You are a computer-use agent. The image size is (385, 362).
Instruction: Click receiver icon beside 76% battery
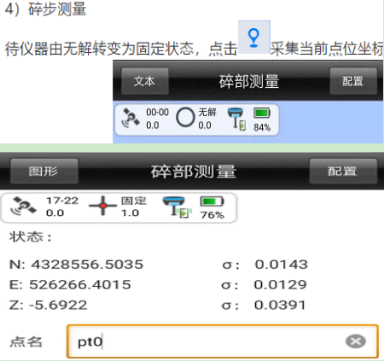click(177, 207)
